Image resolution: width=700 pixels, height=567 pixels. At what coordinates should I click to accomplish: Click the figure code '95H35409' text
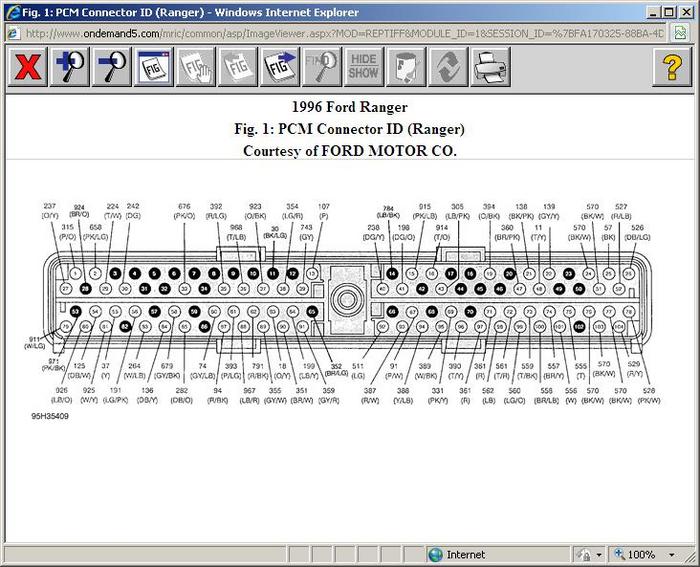coord(50,416)
